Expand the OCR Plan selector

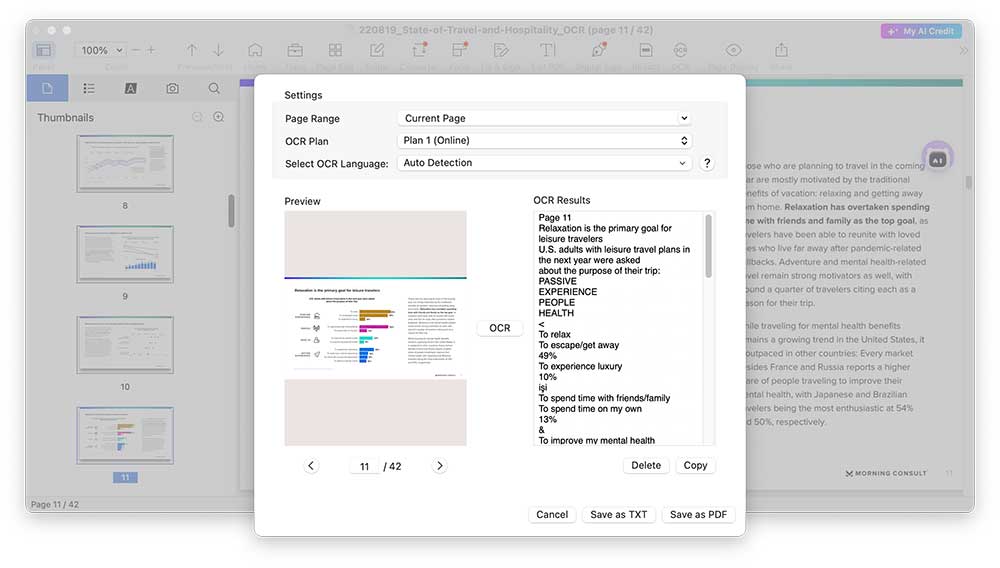[544, 141]
